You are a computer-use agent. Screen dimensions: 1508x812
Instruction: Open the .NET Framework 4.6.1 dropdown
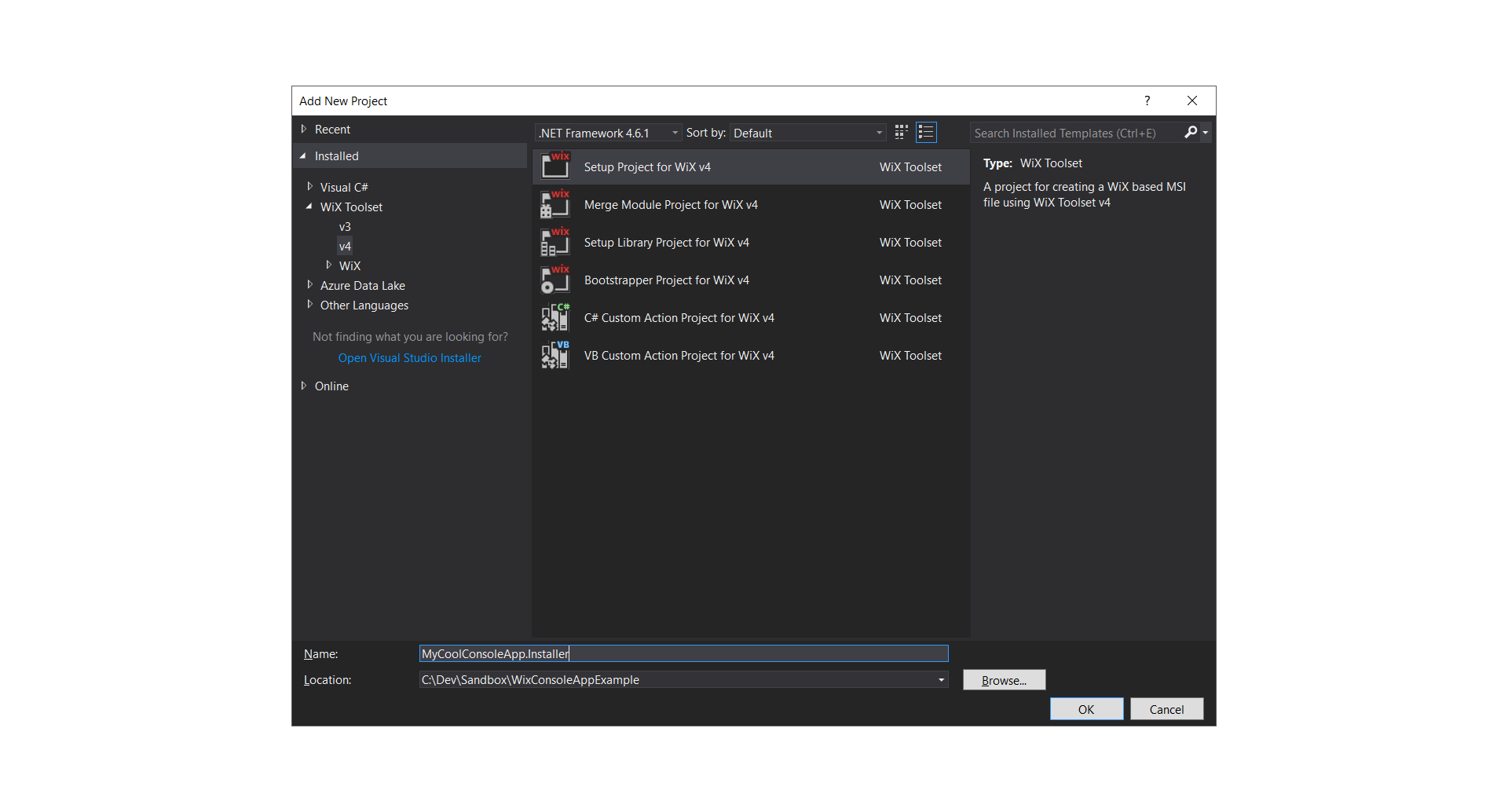pos(609,133)
